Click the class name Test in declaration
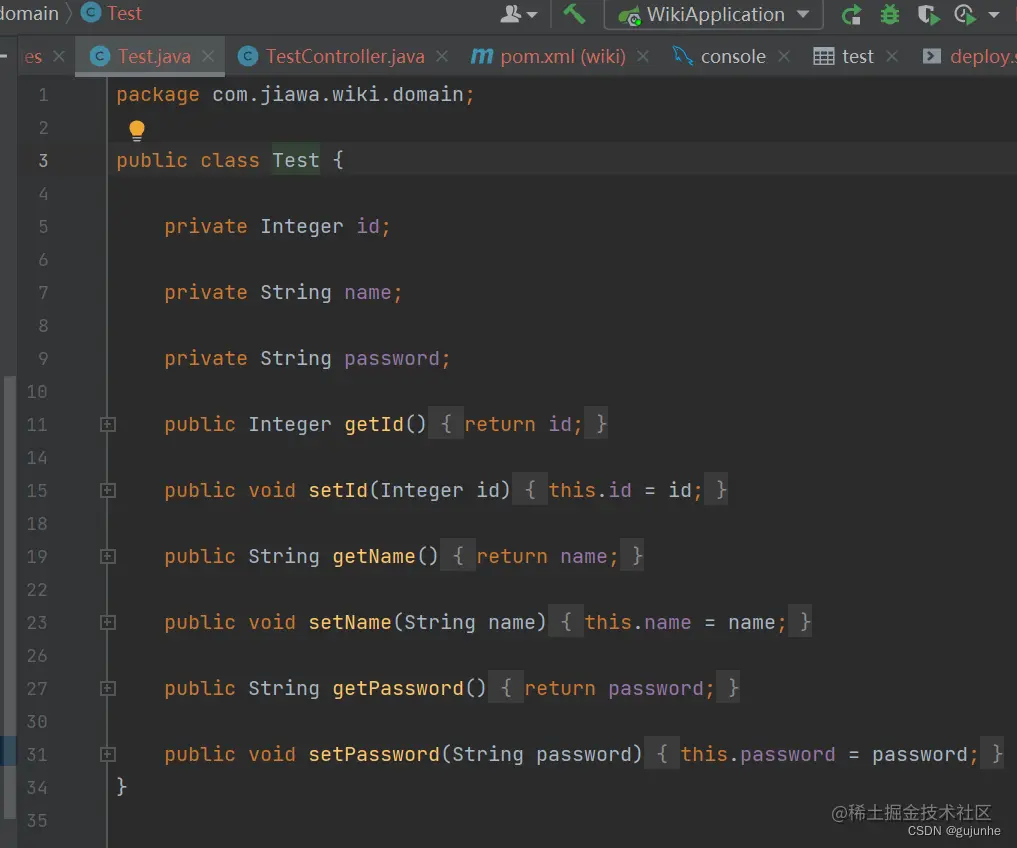Image resolution: width=1017 pixels, height=848 pixels. (x=296, y=160)
